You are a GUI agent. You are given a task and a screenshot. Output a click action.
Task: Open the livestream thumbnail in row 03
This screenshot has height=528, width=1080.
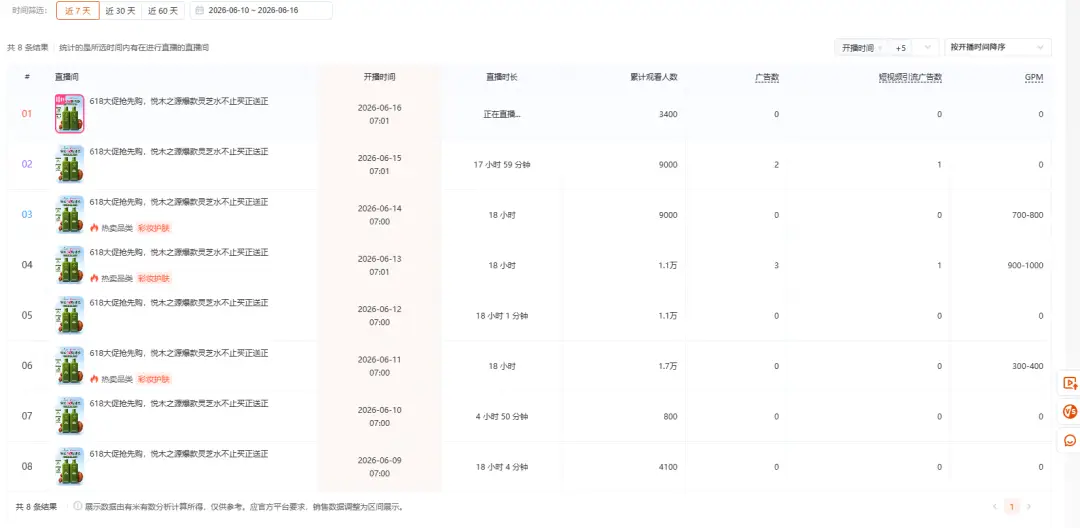70,215
